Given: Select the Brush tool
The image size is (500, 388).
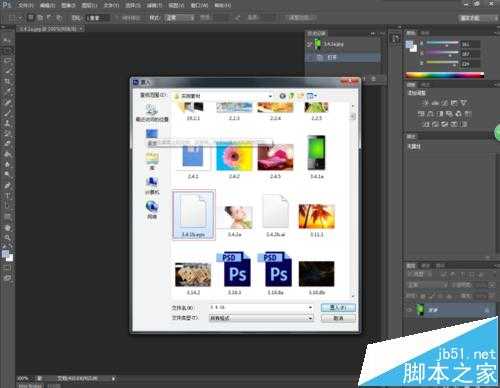Looking at the screenshot, I should coord(7,113).
